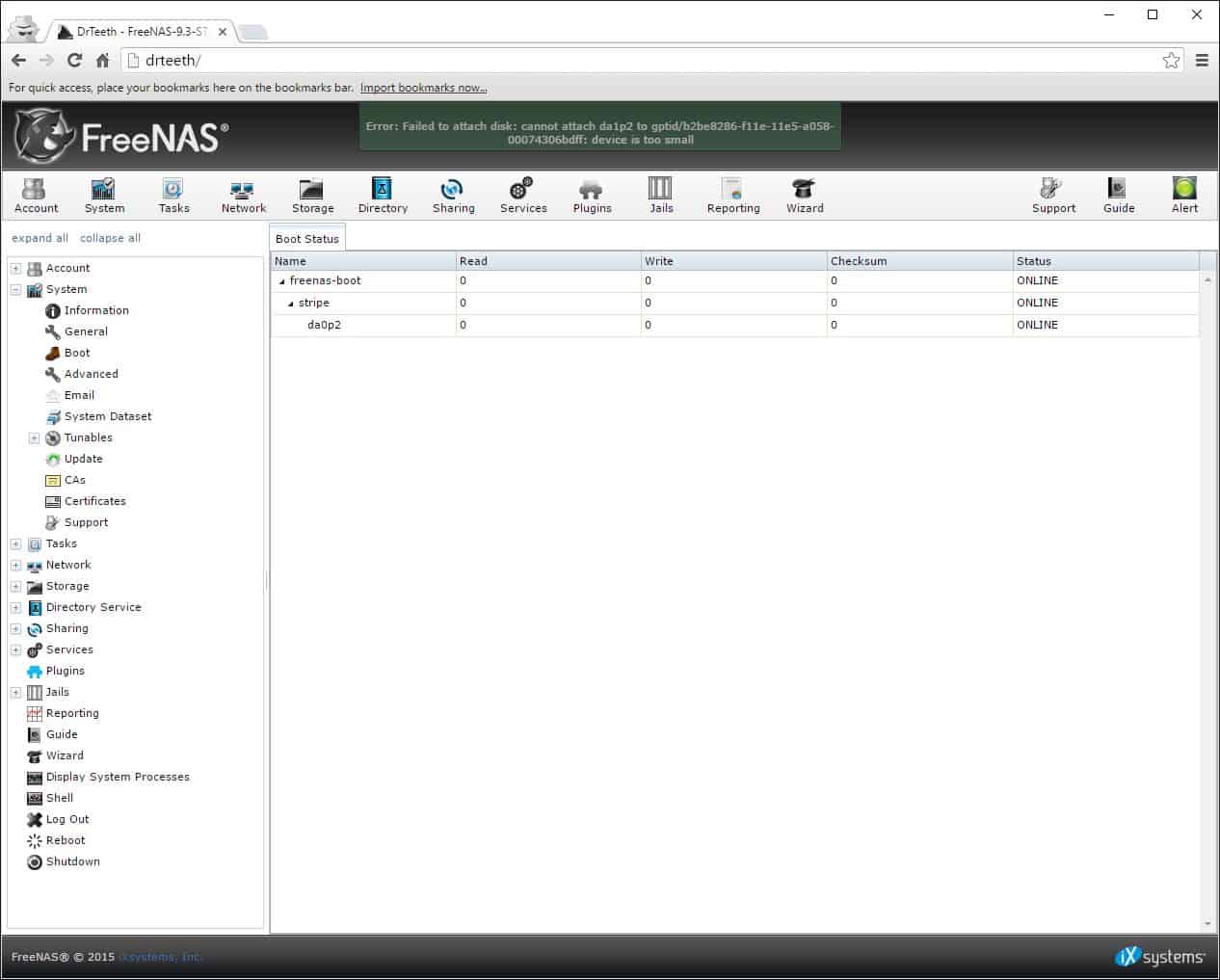
Task: Open the Sharing toolbar icon
Action: pos(453,195)
